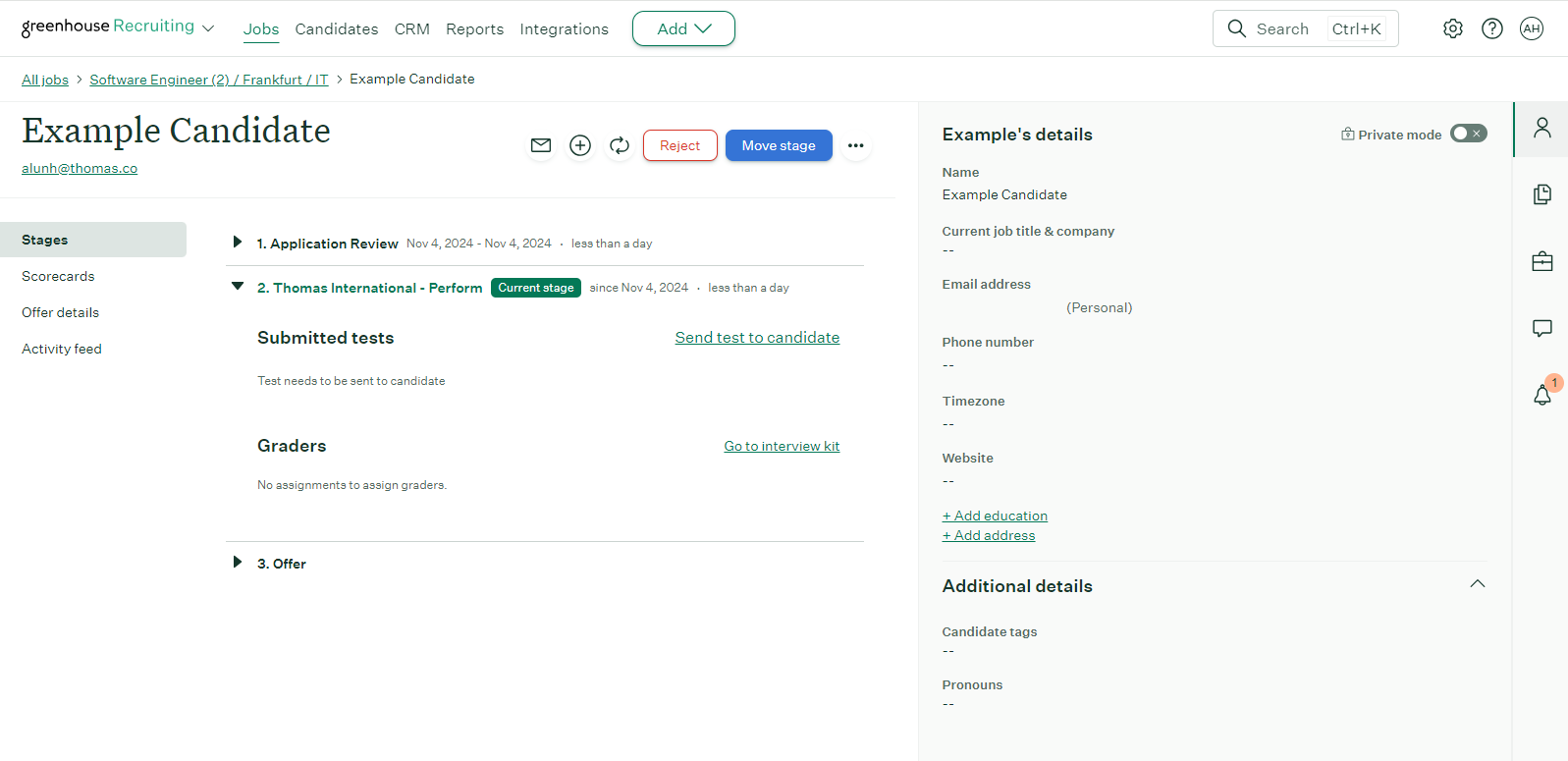Screen dimensions: 1568x761
Task: Open the Reports nav item
Action: (474, 29)
